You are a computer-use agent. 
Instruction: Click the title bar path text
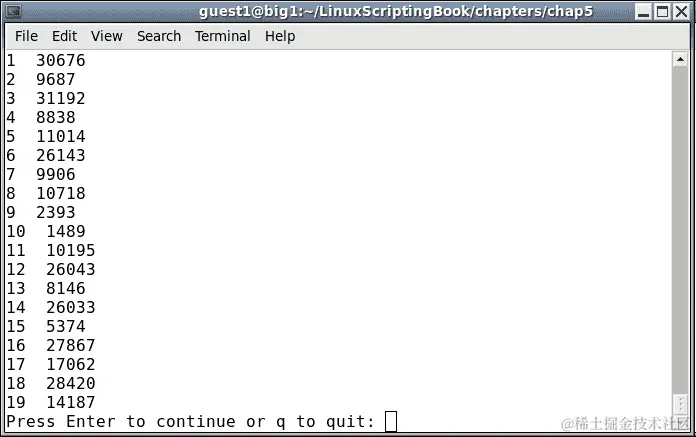click(x=395, y=12)
